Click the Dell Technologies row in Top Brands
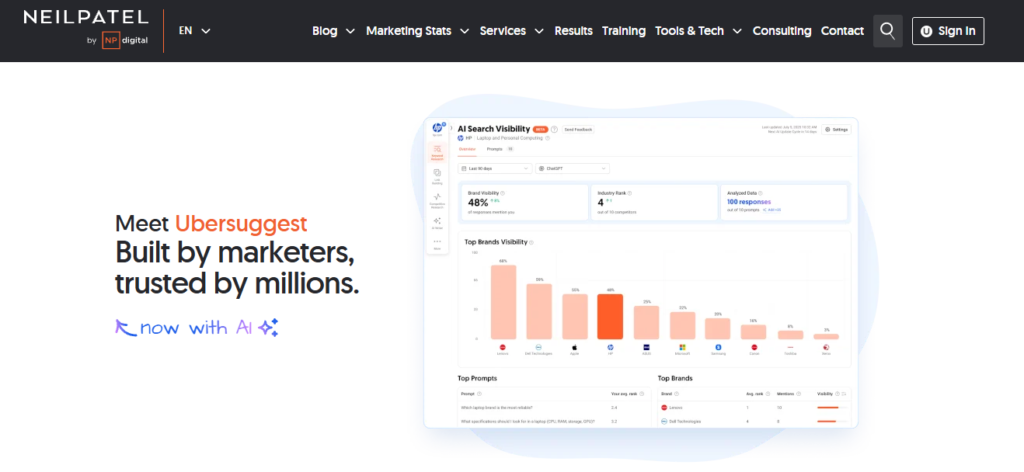The width and height of the screenshot is (1024, 472). [754, 422]
